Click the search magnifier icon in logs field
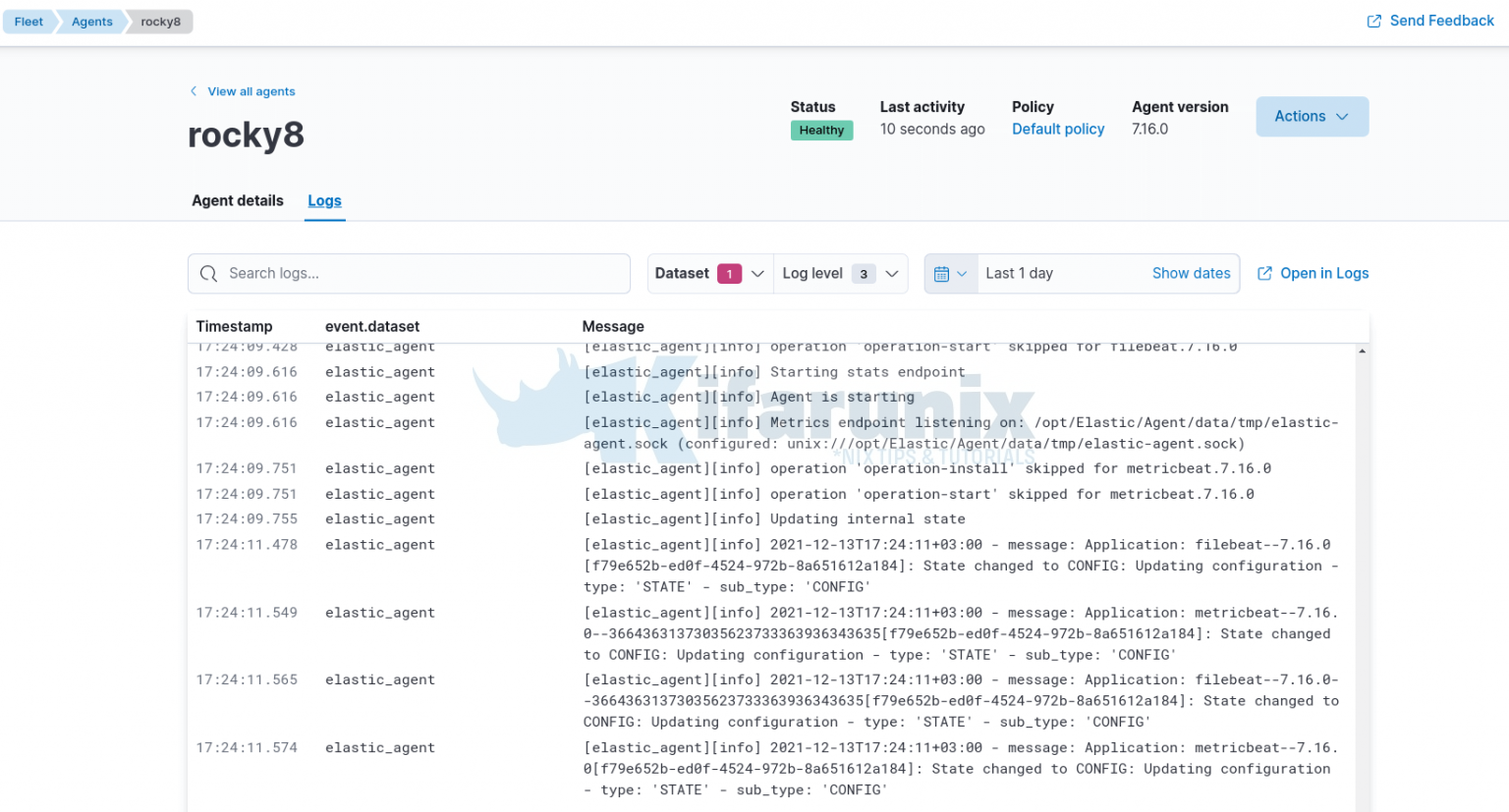Viewport: 1509px width, 812px height. [208, 274]
